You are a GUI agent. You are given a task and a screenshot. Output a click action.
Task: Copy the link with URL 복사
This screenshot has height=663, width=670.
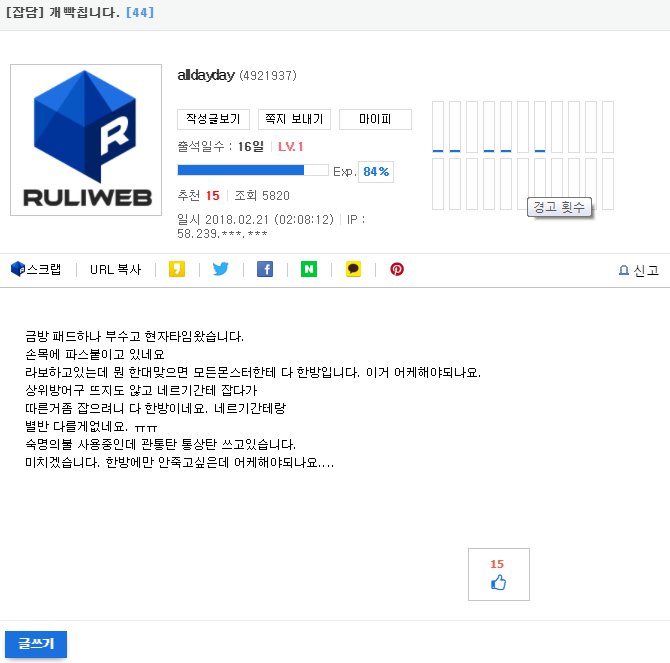(115, 269)
